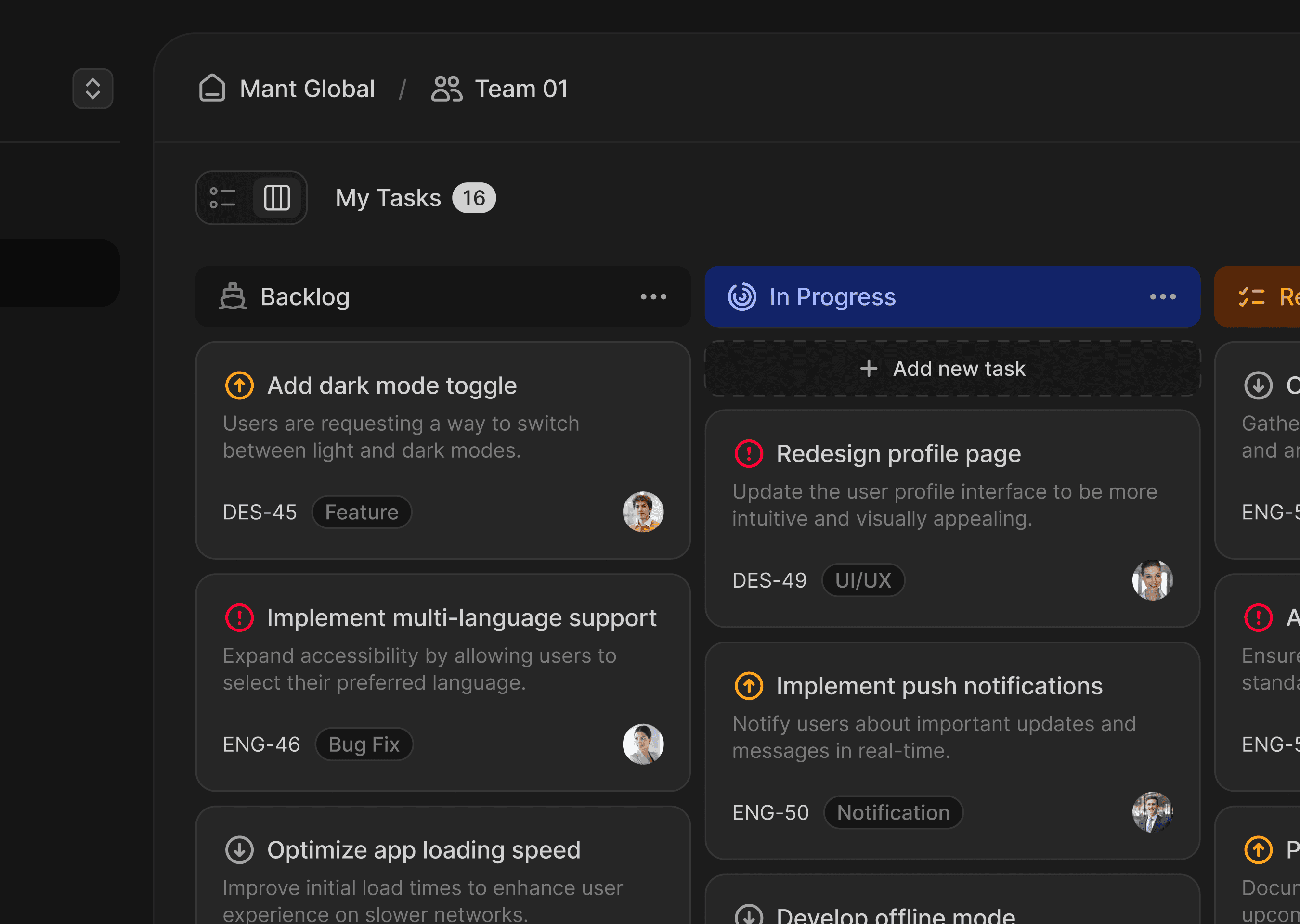Open Backlog column options menu
Image resolution: width=1300 pixels, height=924 pixels.
point(653,296)
